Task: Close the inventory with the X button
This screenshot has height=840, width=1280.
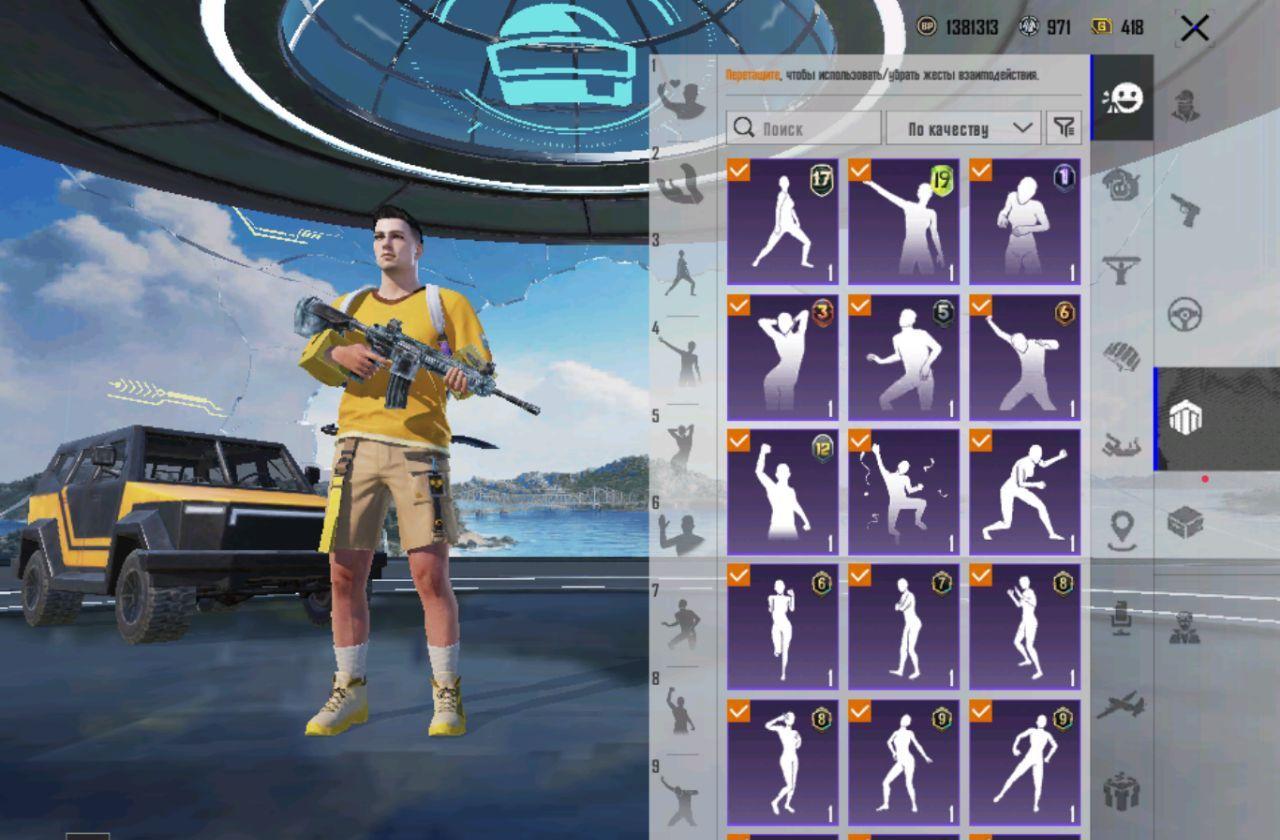Action: (x=1195, y=28)
